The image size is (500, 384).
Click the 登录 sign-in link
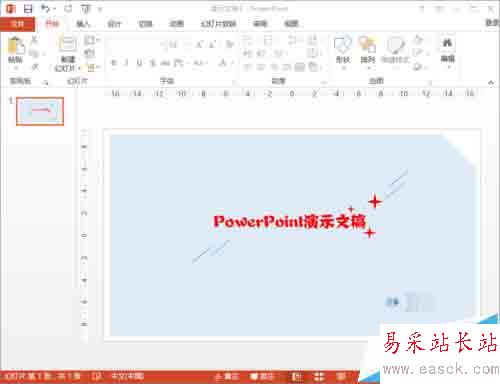492,23
